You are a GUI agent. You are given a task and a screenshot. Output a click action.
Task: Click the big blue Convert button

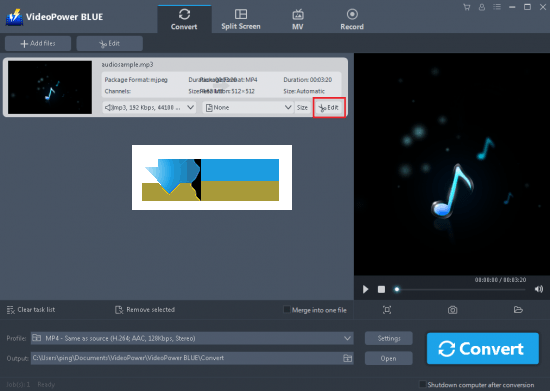pyautogui.click(x=483, y=349)
